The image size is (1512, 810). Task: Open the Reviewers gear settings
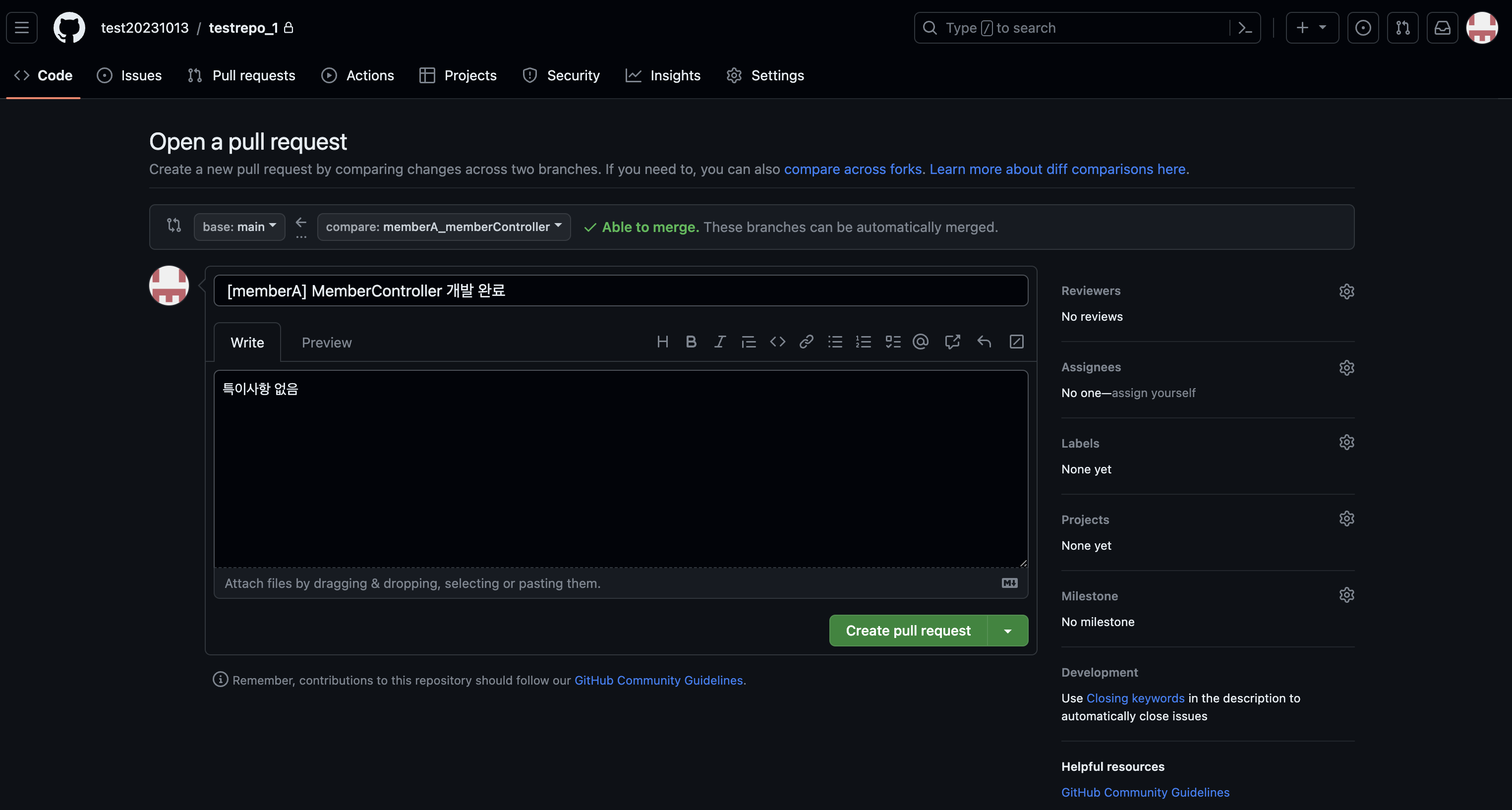point(1346,291)
